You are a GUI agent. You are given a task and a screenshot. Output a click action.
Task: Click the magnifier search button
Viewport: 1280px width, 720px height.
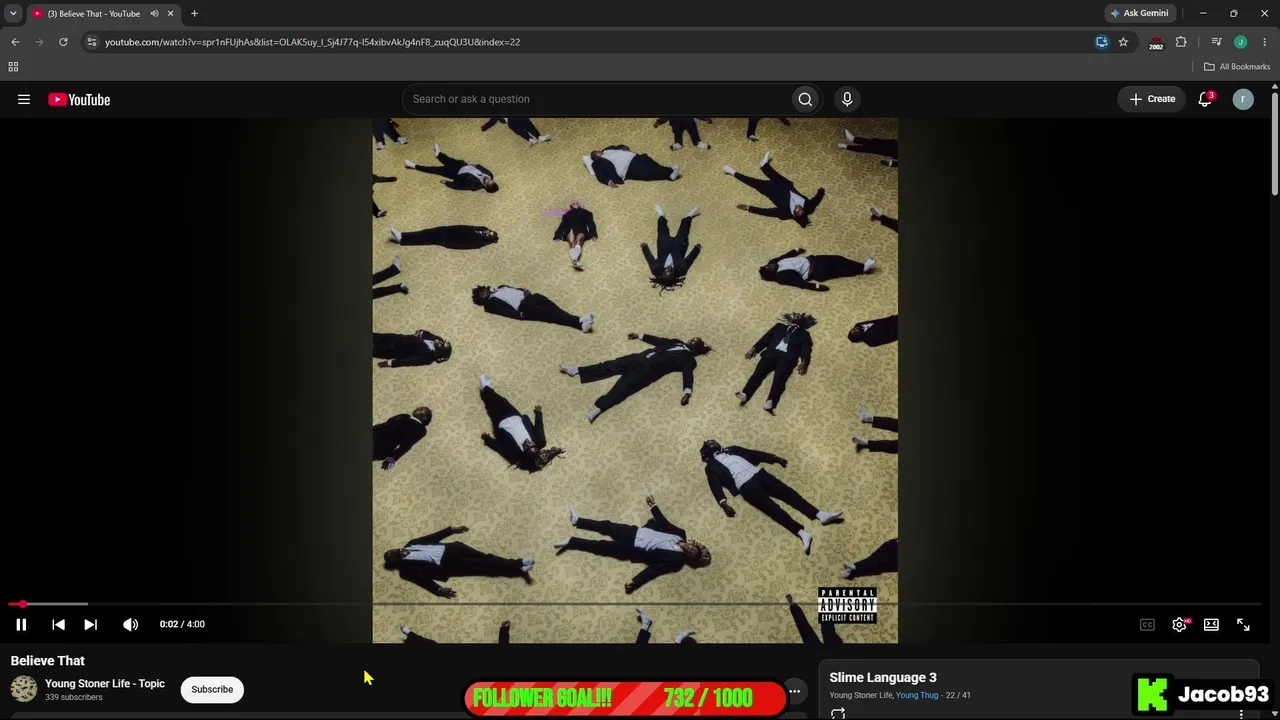point(805,99)
